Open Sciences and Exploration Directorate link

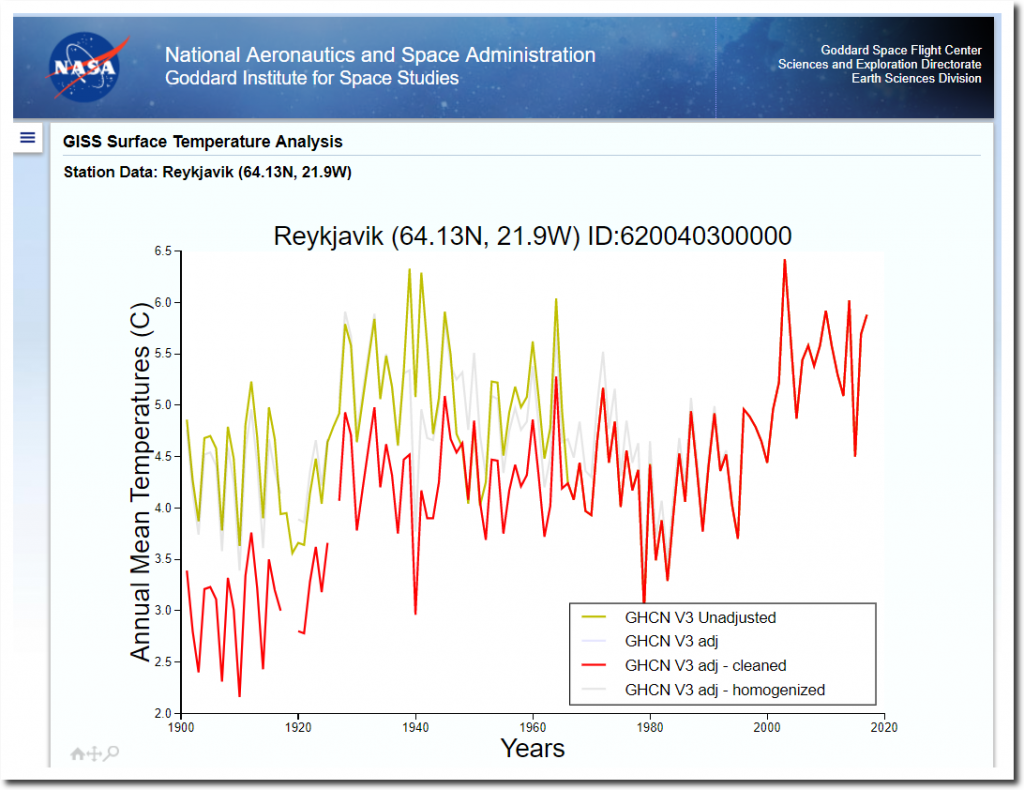(x=879, y=64)
